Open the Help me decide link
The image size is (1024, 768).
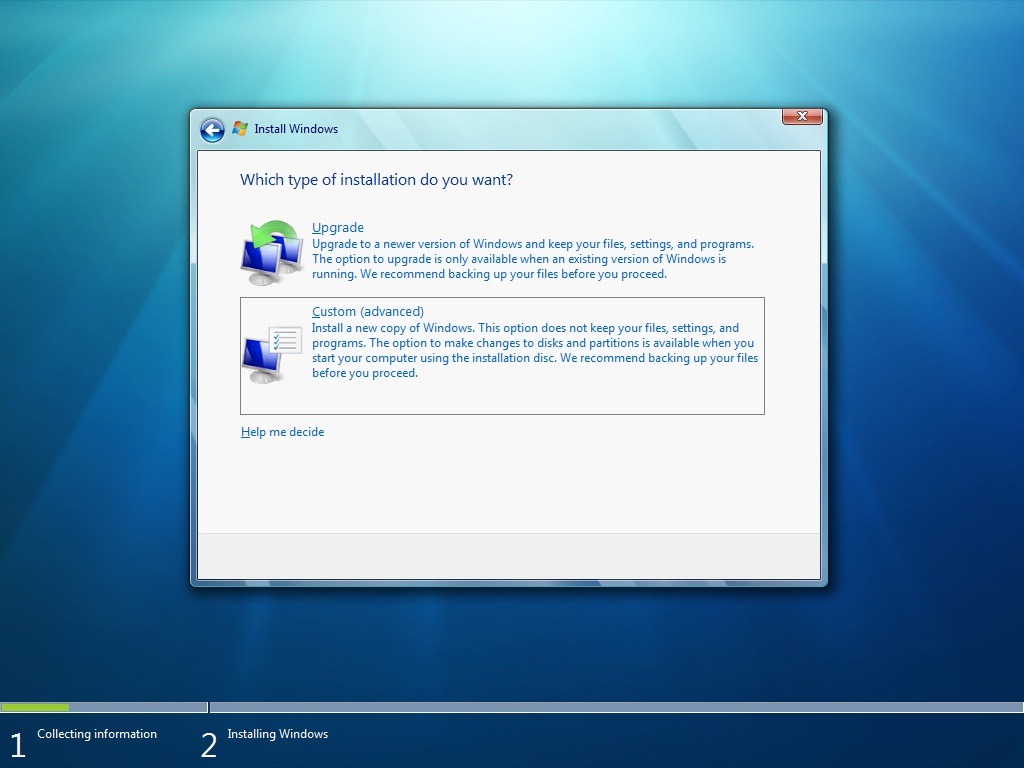282,432
